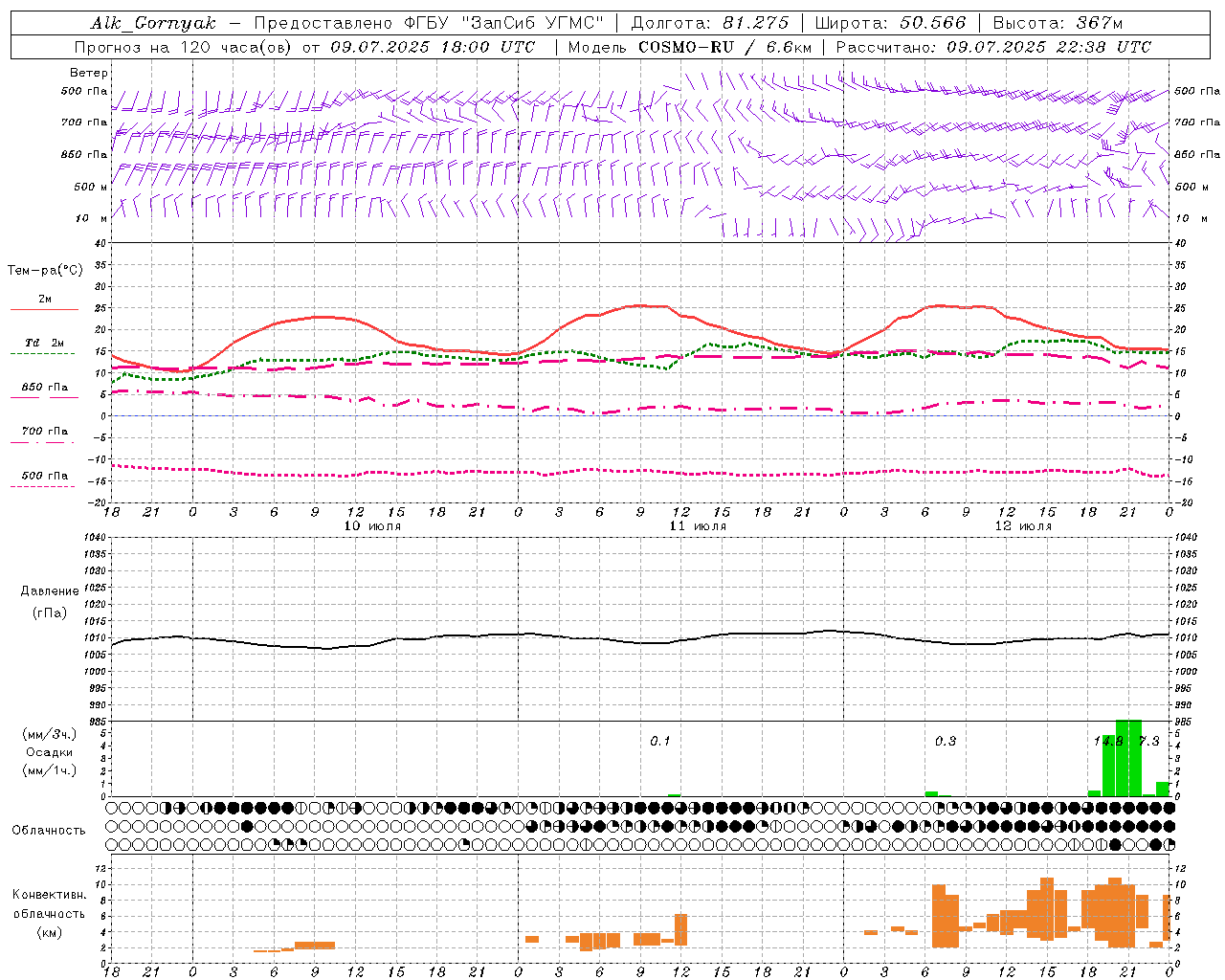Click the 2м temperature legend entry

45,300
